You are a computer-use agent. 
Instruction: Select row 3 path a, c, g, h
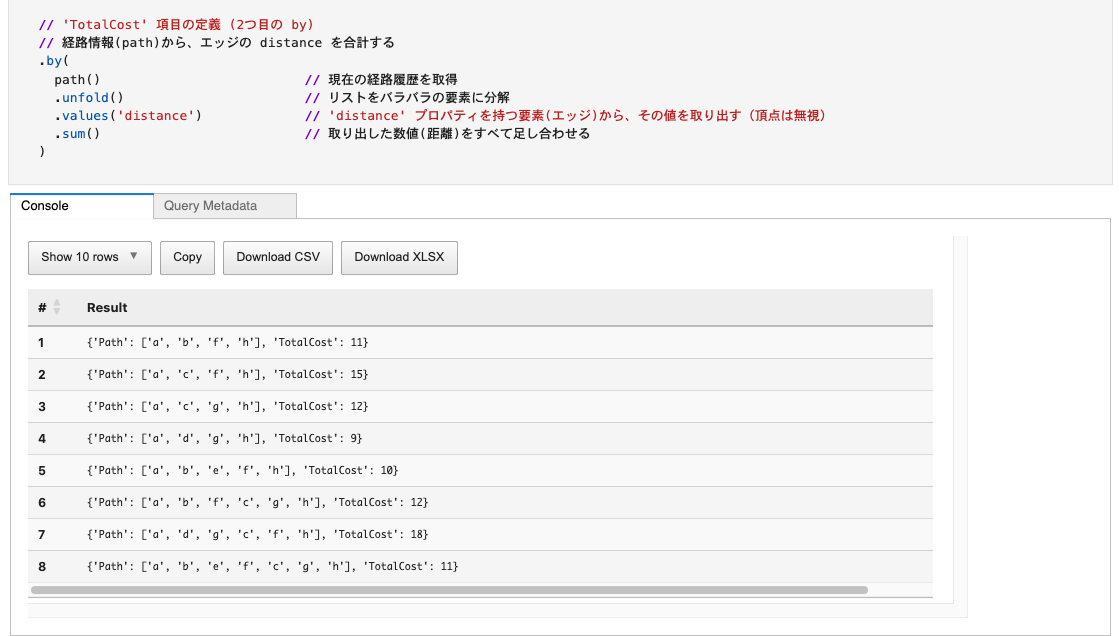[x=480, y=406]
